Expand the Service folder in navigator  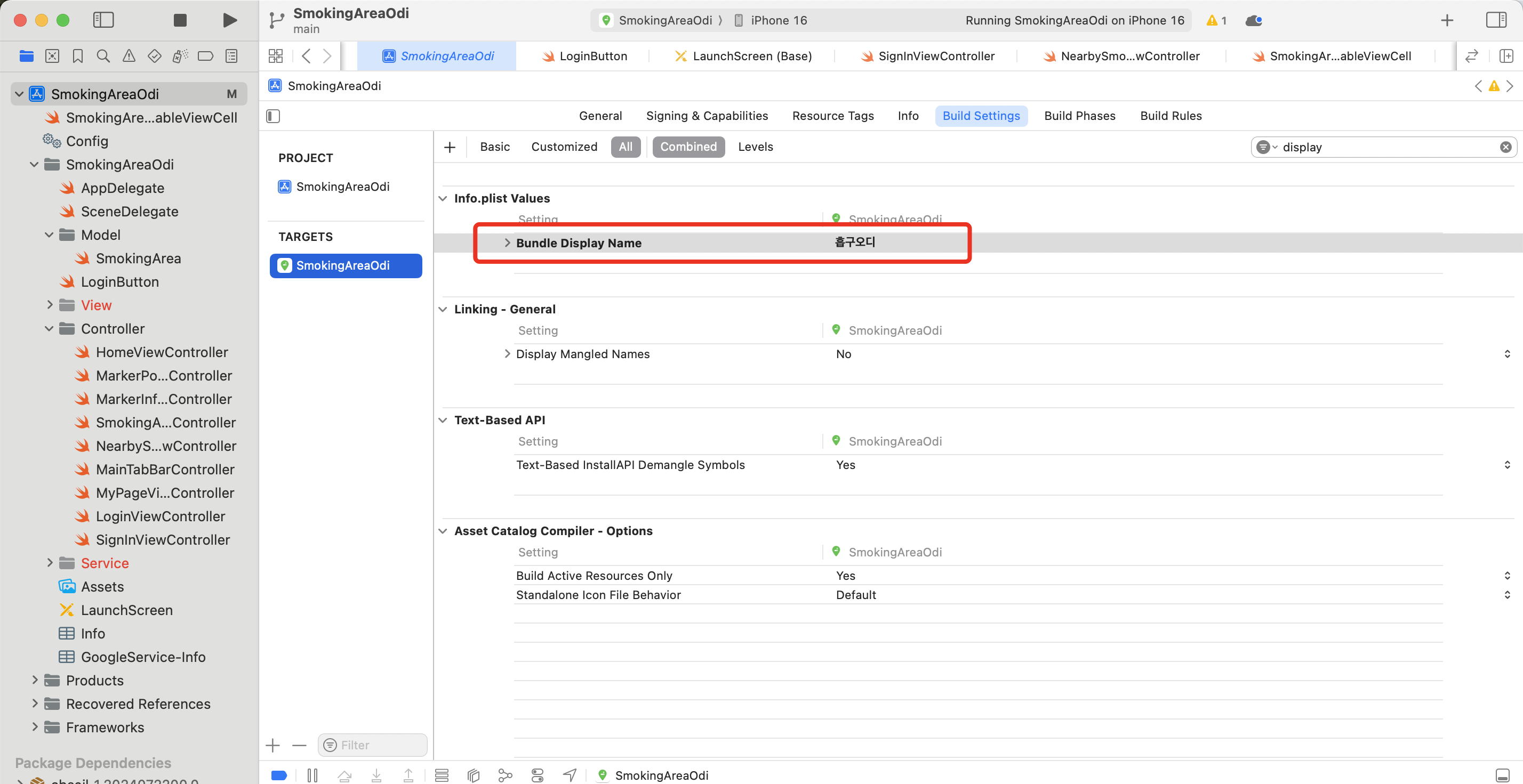[50, 563]
